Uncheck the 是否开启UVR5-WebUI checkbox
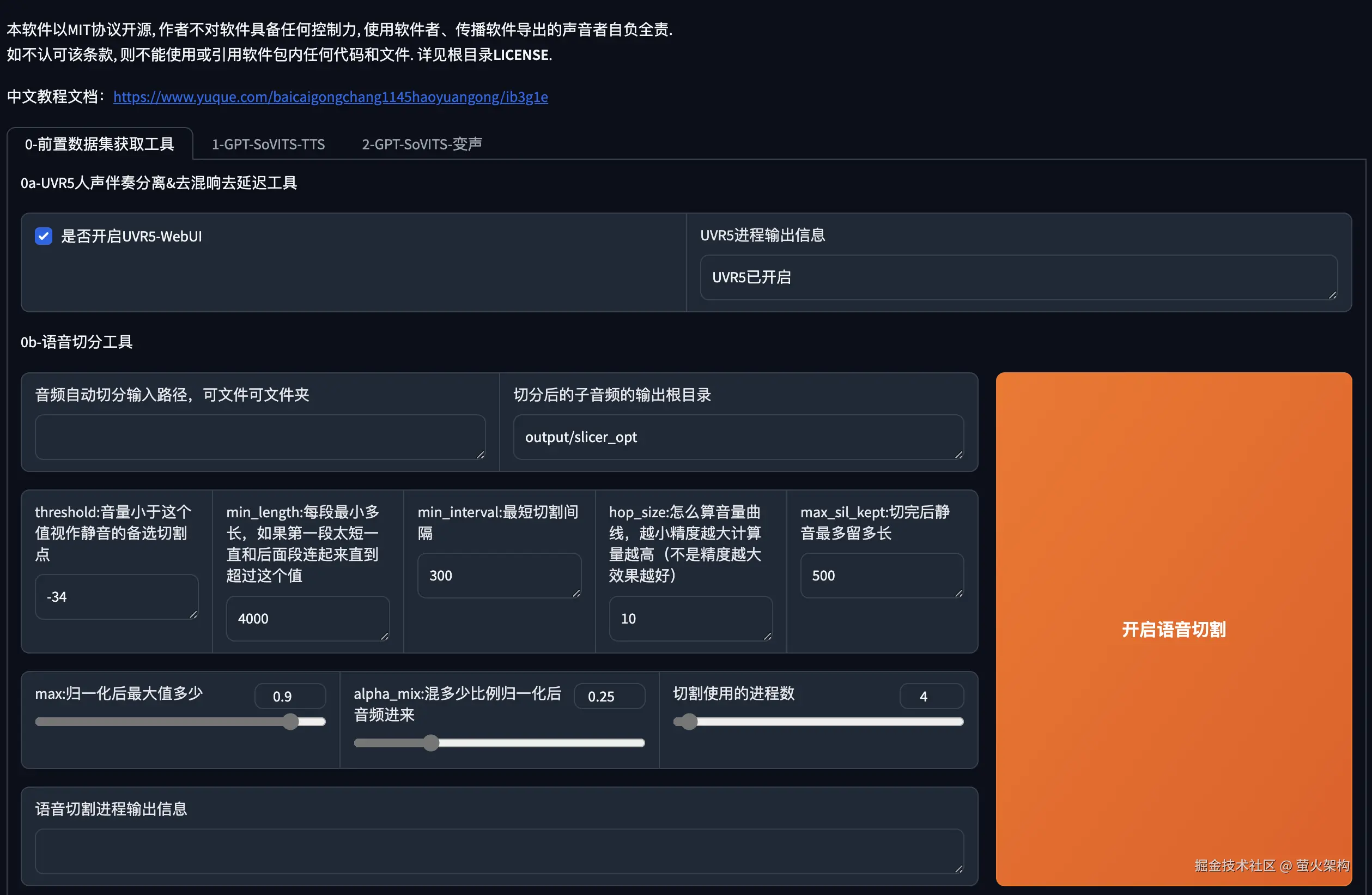Screen dimensions: 1372x895 tap(43, 236)
